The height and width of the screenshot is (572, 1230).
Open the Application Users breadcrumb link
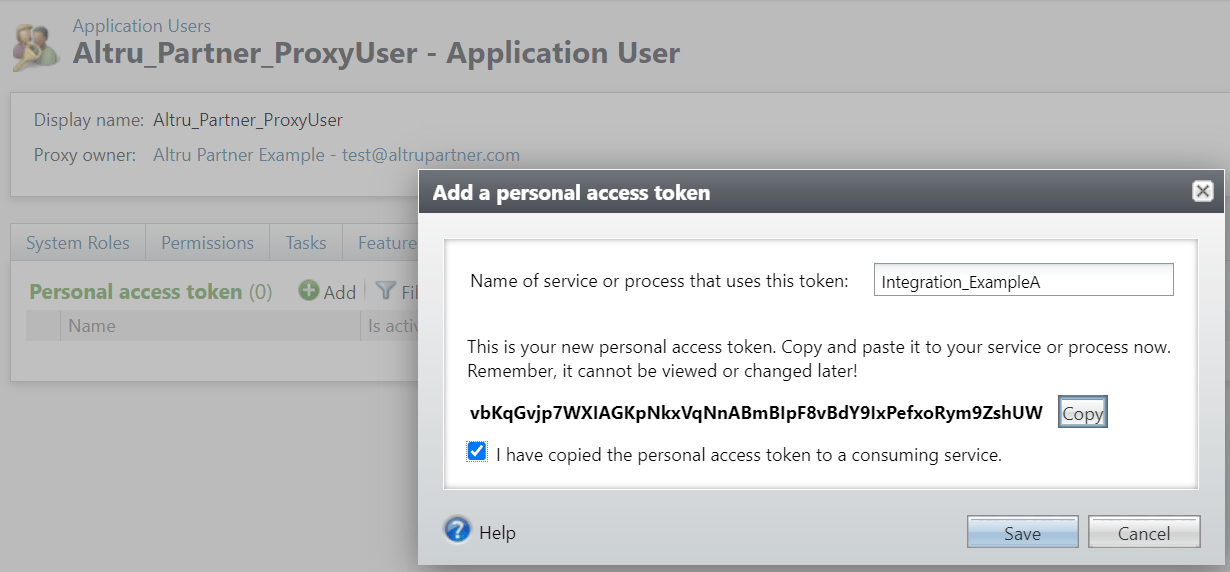click(142, 26)
